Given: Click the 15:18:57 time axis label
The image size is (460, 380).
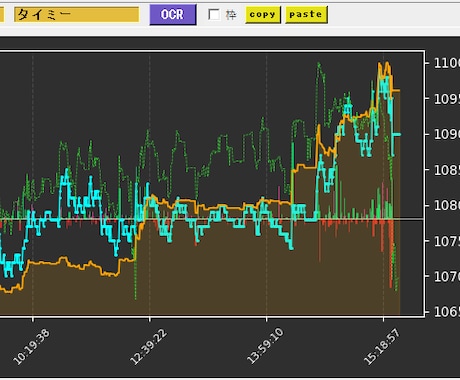Looking at the screenshot, I should click(x=382, y=346).
